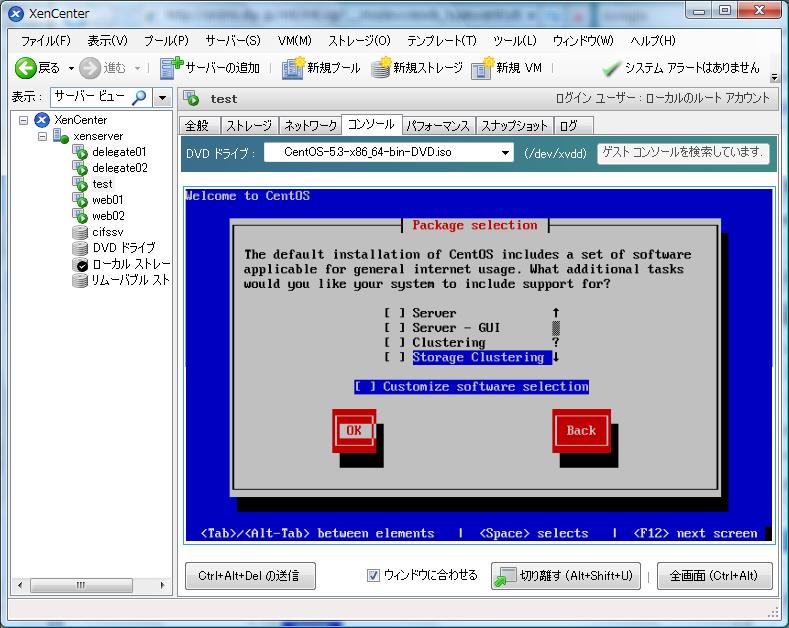Open the DVD drive ISO dropdown
The width and height of the screenshot is (789, 628).
(x=505, y=152)
